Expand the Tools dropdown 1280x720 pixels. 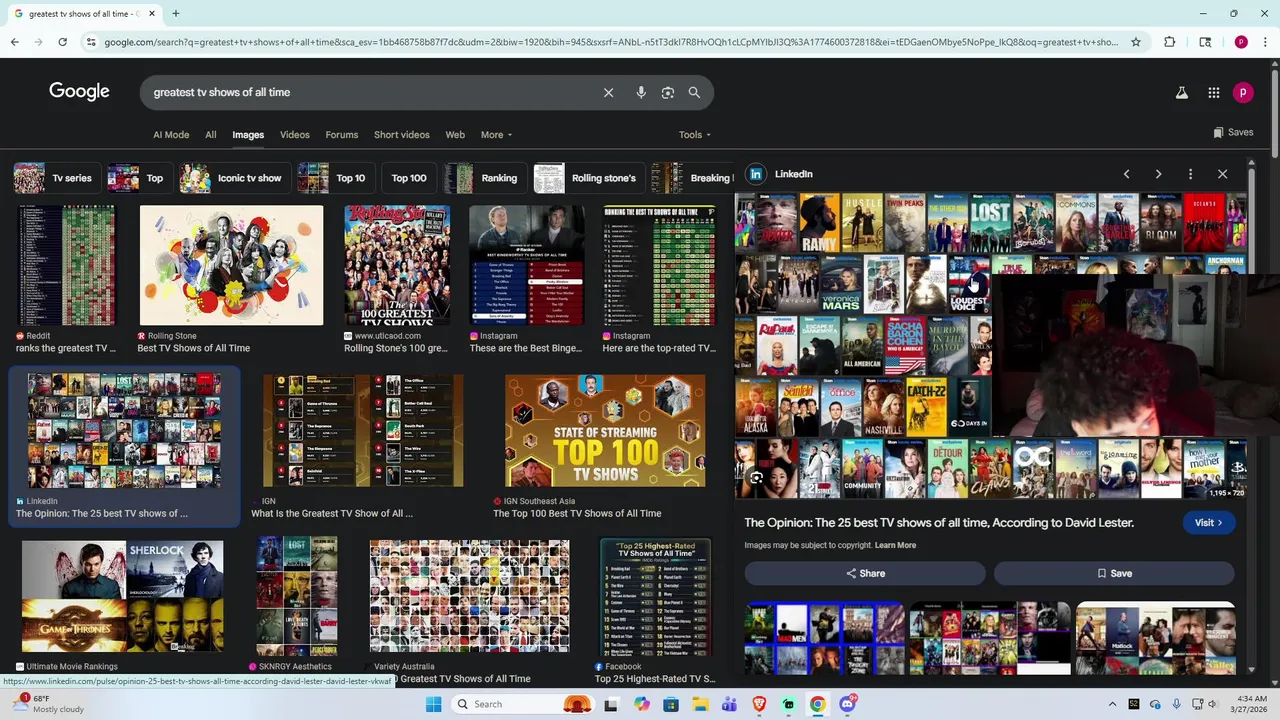(695, 134)
